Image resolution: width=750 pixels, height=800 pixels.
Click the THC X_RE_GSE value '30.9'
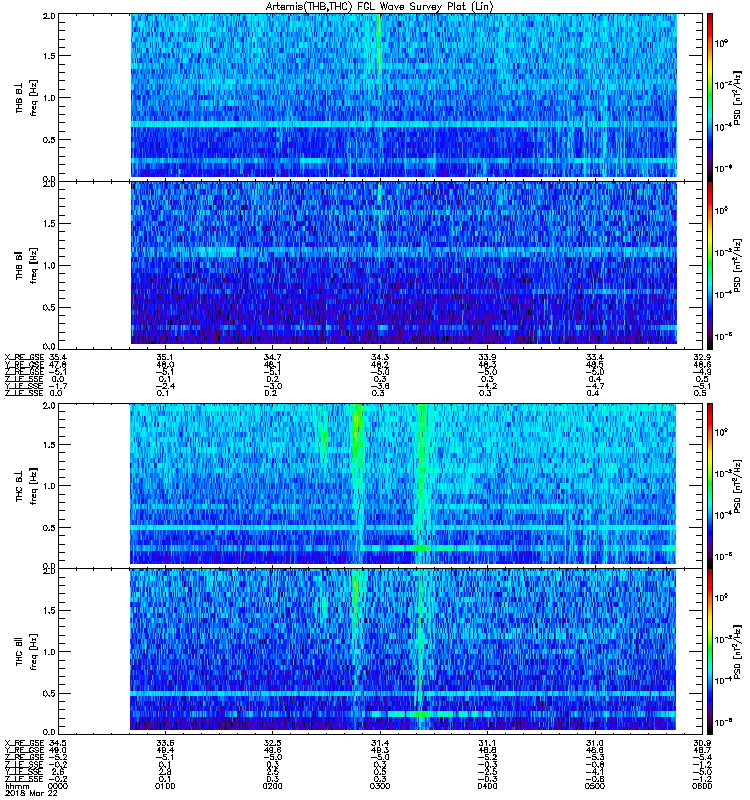point(702,743)
